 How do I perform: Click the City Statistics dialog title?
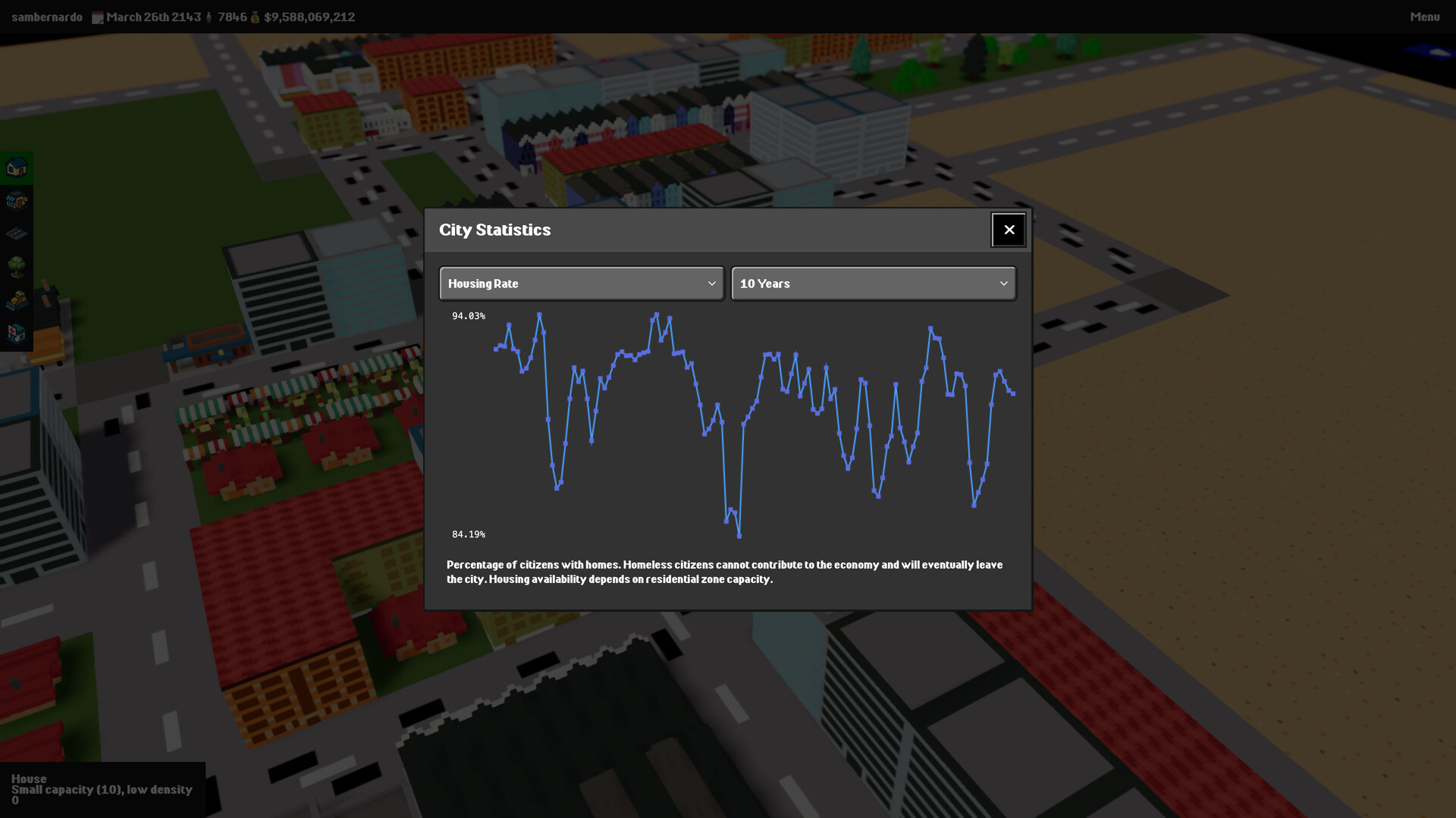(x=495, y=230)
